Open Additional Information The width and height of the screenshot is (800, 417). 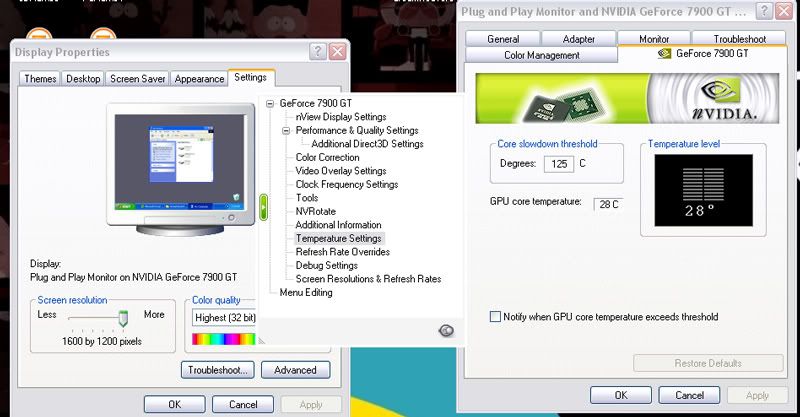point(338,225)
